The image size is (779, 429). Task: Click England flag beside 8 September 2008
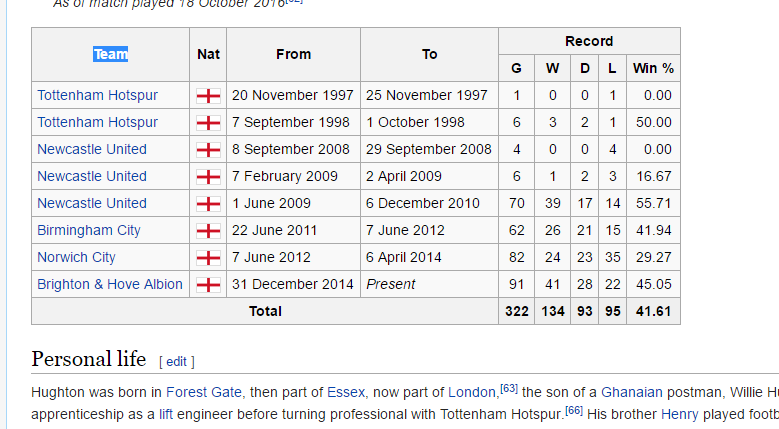208,149
